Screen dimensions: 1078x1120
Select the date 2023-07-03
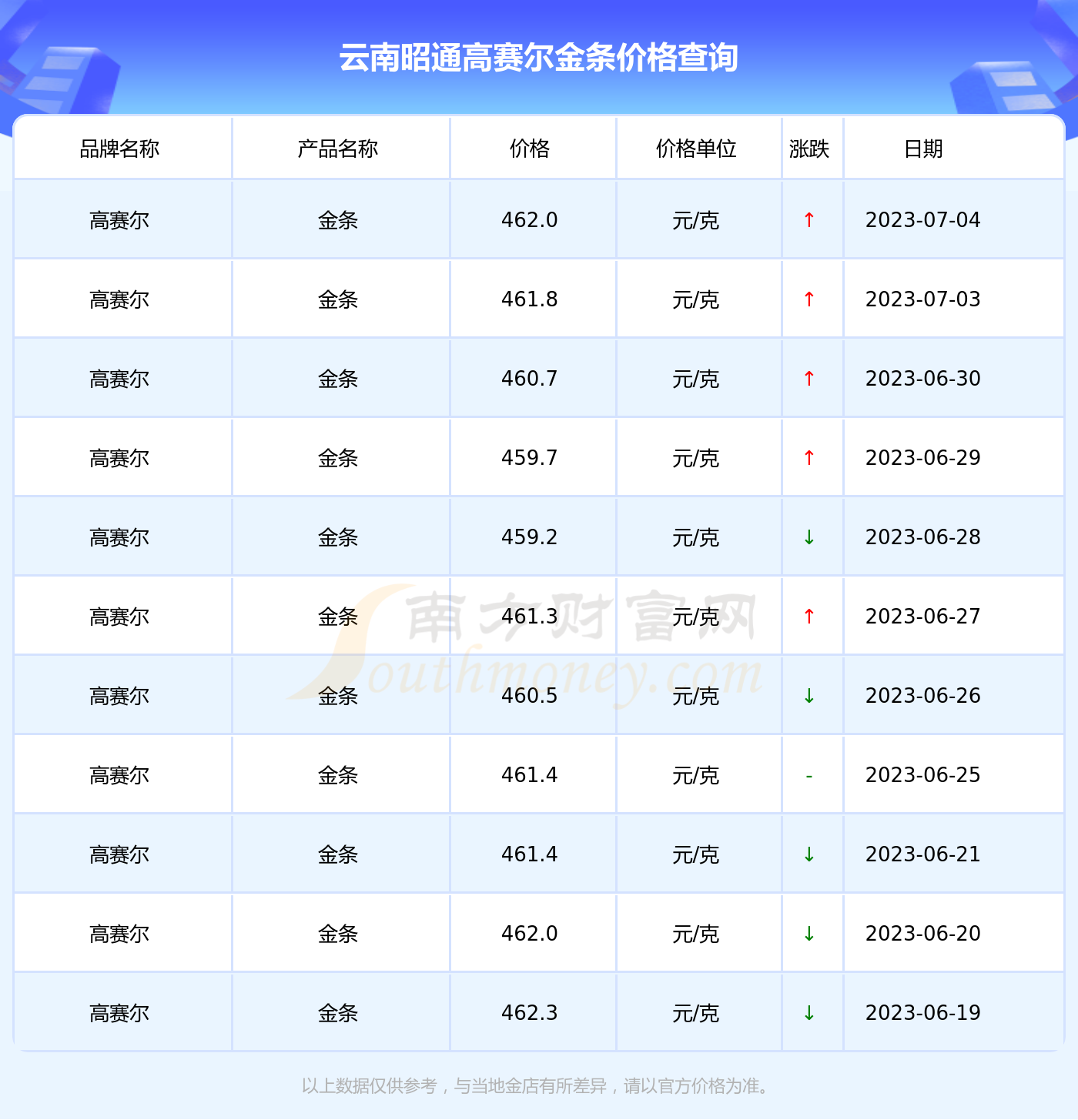[923, 299]
